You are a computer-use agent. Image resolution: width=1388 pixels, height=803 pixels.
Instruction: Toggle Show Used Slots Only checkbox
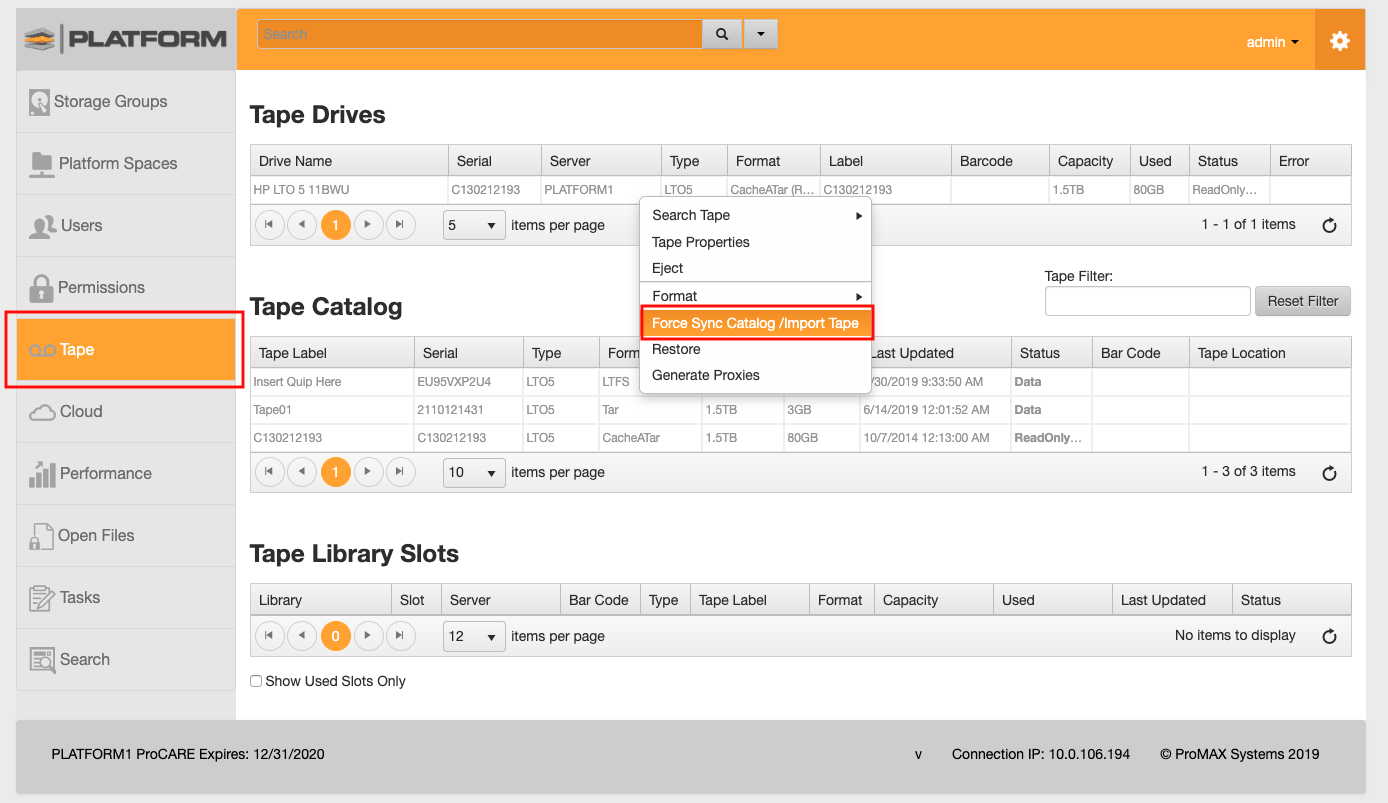pos(256,681)
